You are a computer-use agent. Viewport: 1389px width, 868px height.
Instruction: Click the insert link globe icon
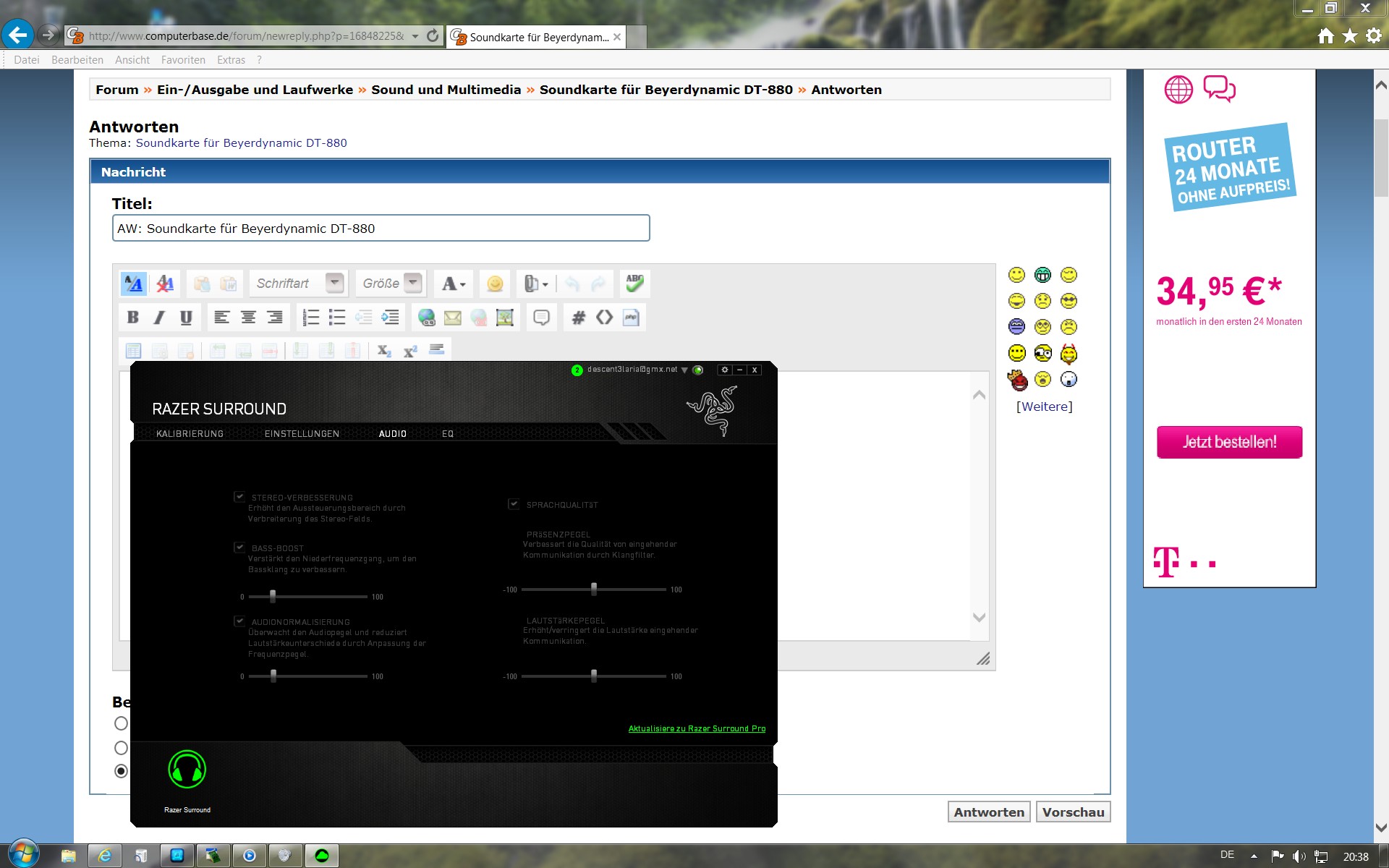(x=427, y=318)
